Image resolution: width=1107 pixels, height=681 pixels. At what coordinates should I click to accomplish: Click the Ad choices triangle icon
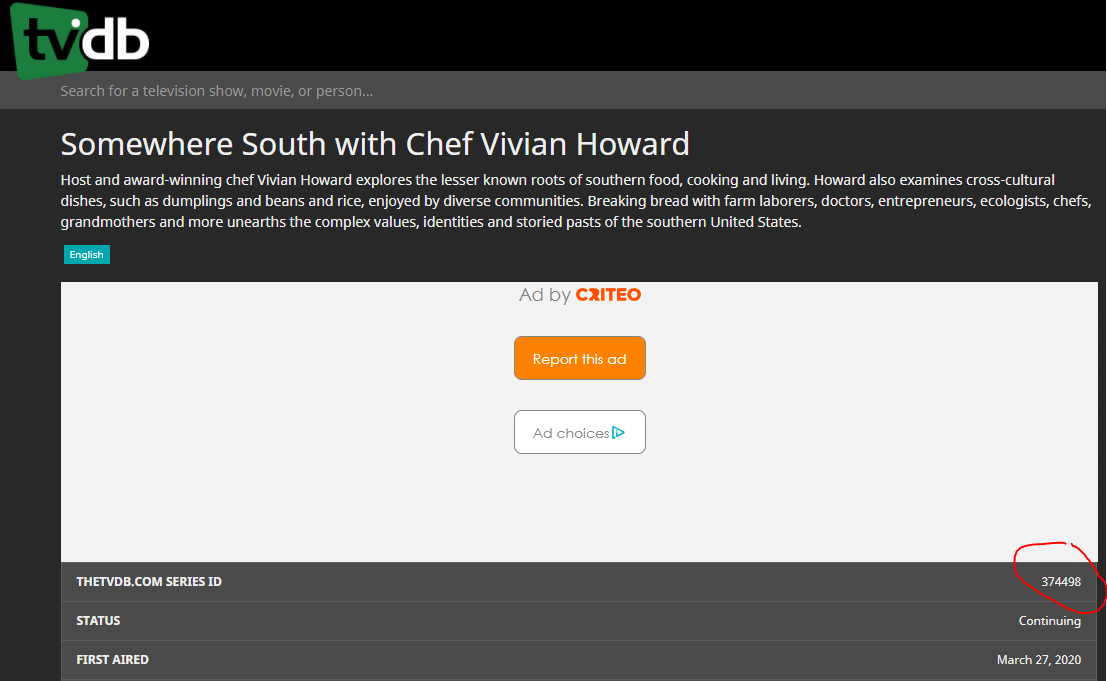pos(619,433)
